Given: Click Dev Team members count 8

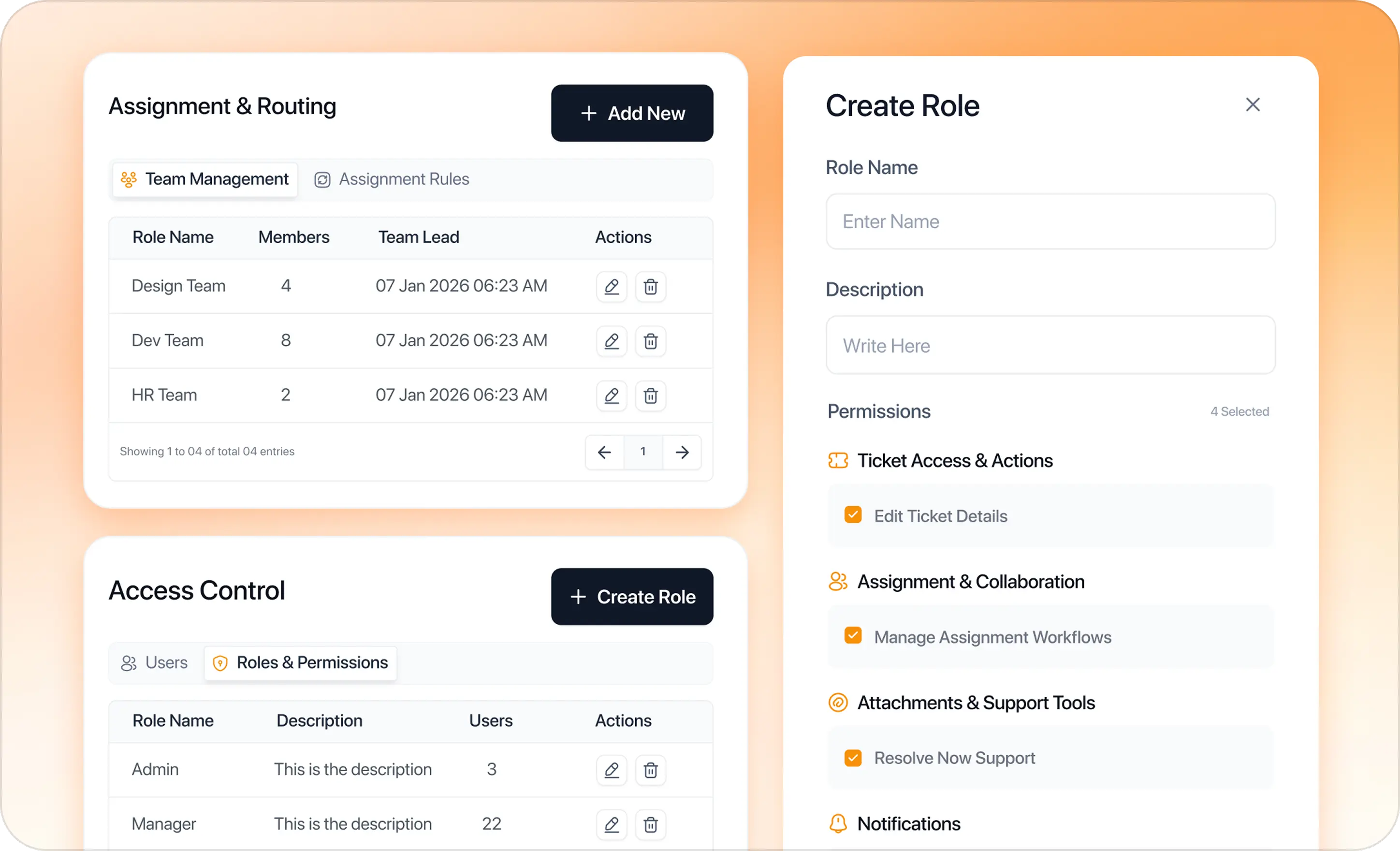Looking at the screenshot, I should coord(286,340).
